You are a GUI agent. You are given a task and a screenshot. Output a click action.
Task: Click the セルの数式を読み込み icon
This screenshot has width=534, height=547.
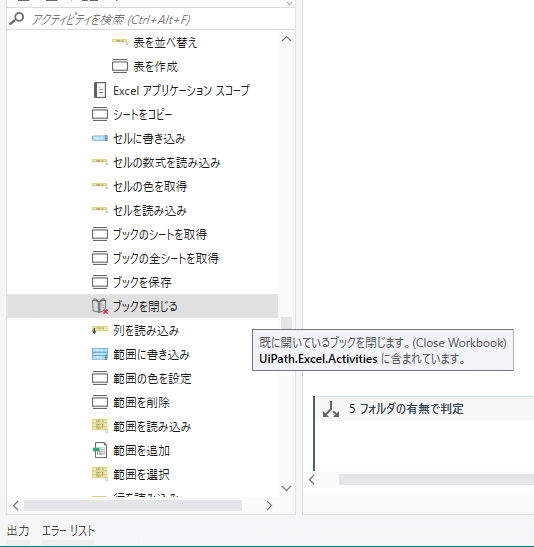100,161
